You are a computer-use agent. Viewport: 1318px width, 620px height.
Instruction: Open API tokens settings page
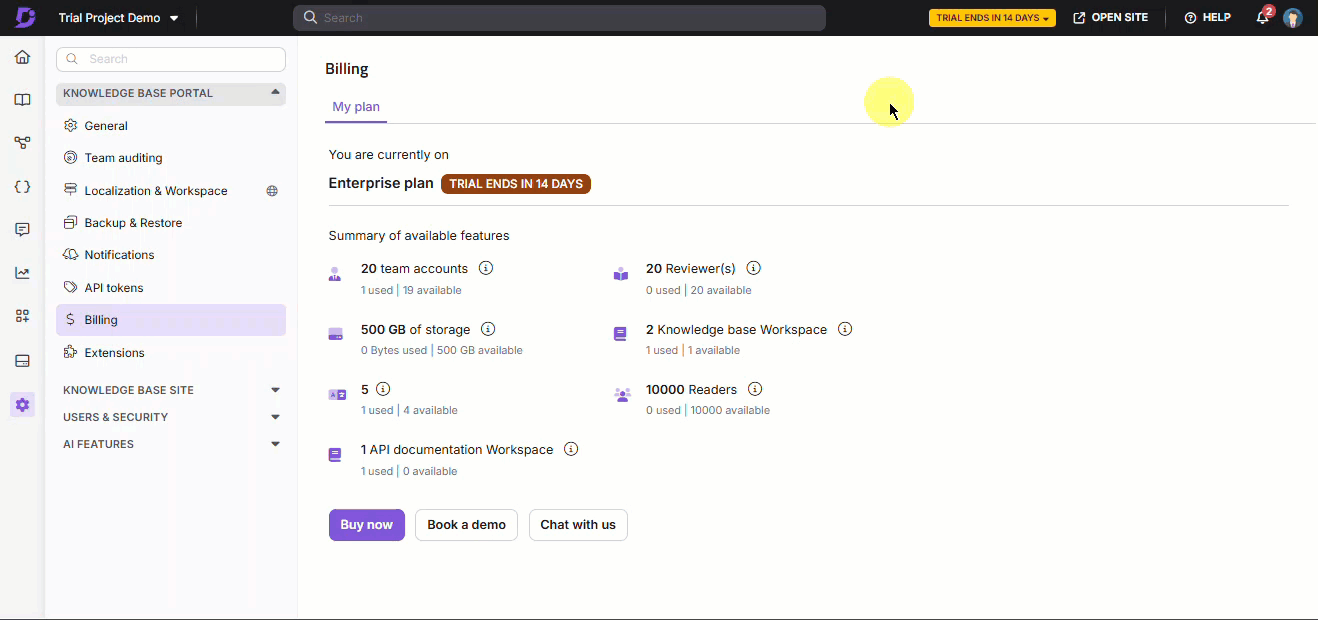(x=113, y=288)
